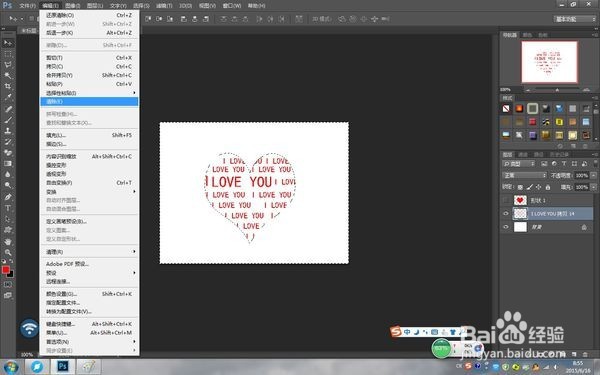Select the Lasso tool
The image size is (600, 375).
click(x=8, y=65)
